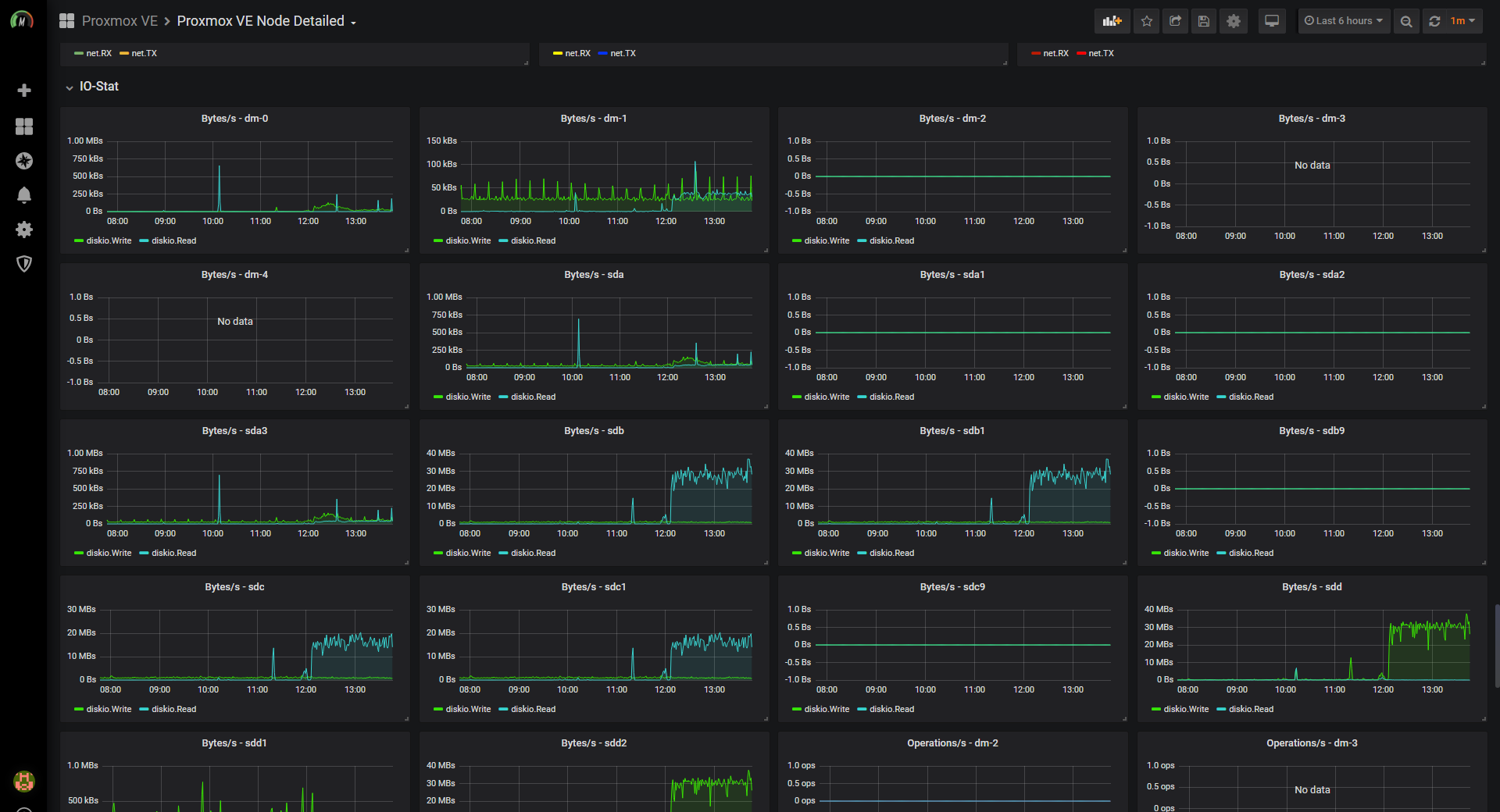Open the Explore compass icon in sidebar
Screen dimensions: 1500x812
pyautogui.click(x=24, y=161)
